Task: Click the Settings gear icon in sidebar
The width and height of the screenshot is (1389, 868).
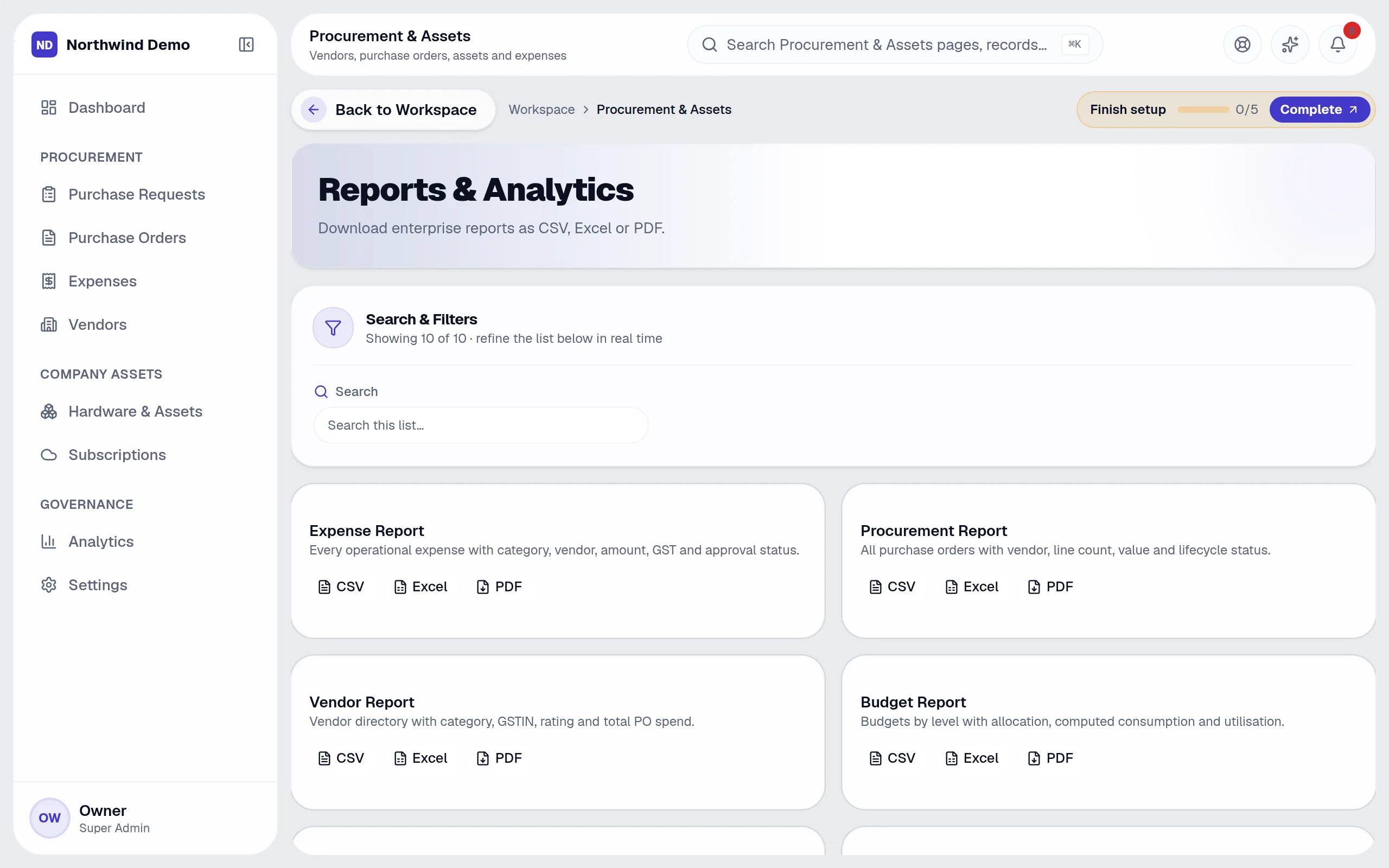Action: 49,585
